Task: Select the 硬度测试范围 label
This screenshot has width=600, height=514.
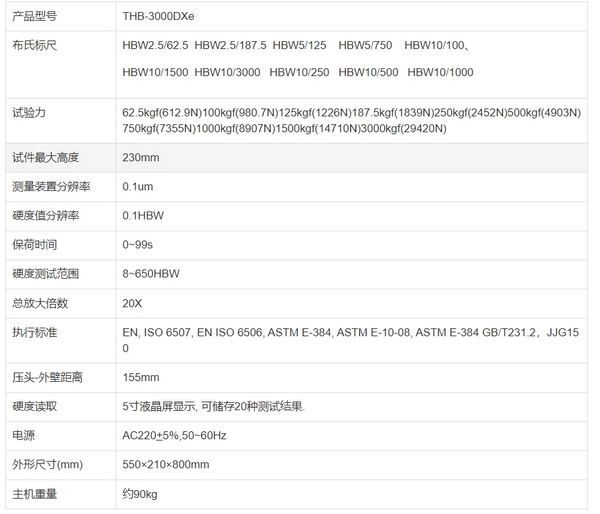Action: coord(46,274)
